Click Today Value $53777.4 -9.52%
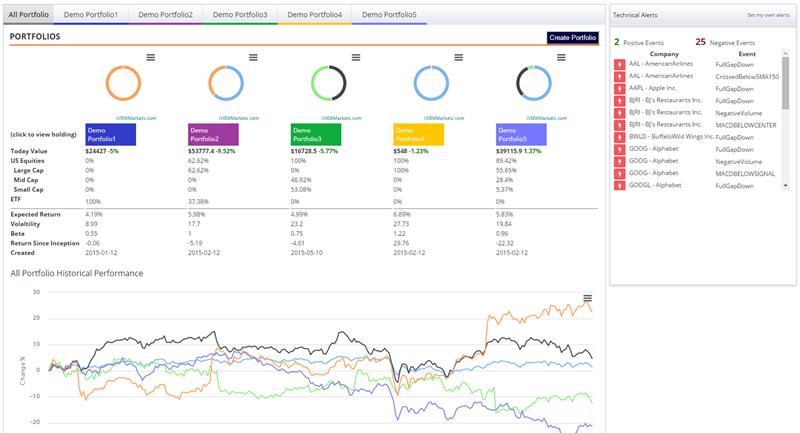800x433 pixels. click(212, 151)
